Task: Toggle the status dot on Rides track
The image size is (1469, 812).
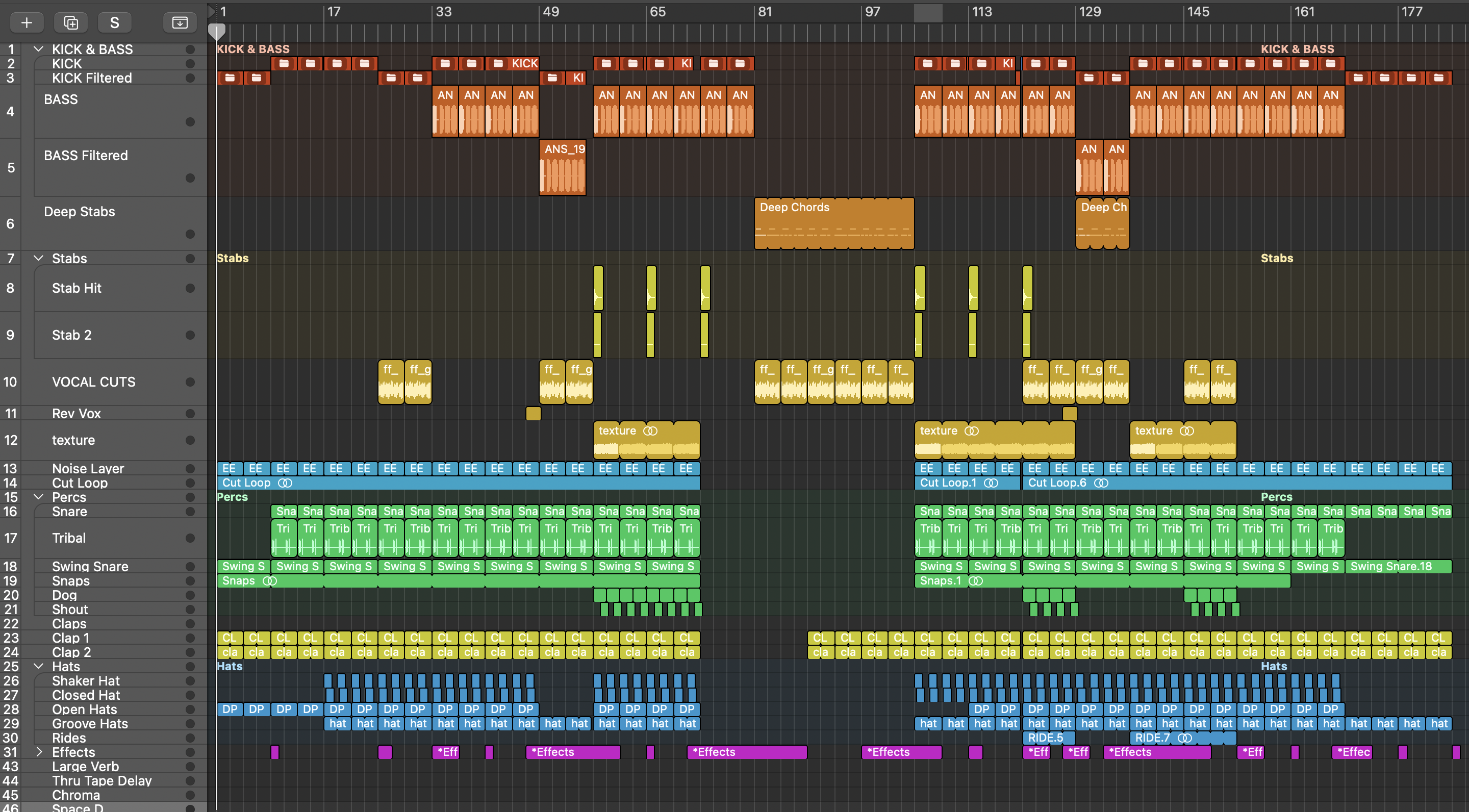Action: click(190, 738)
